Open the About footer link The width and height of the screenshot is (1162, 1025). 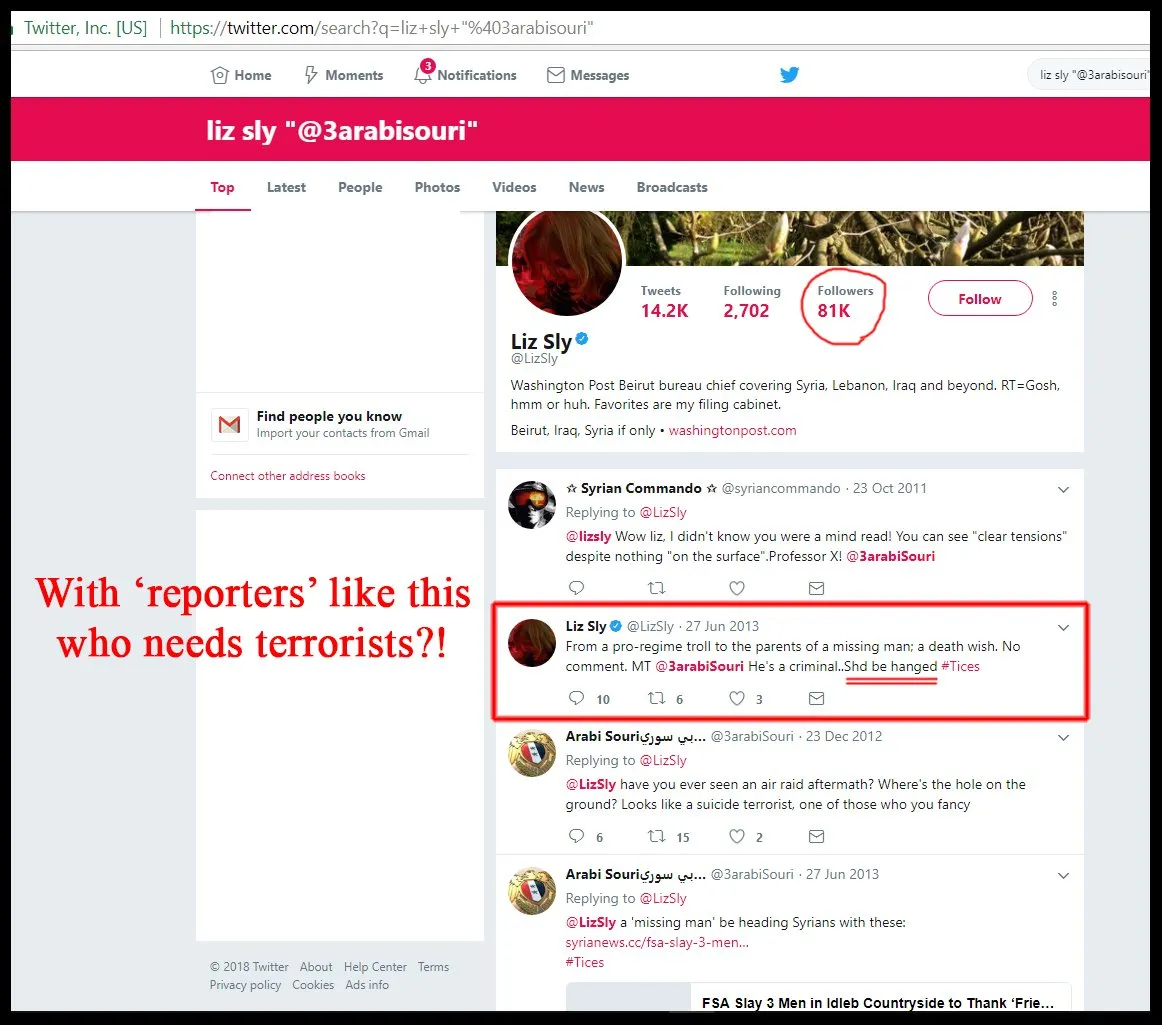pos(316,966)
